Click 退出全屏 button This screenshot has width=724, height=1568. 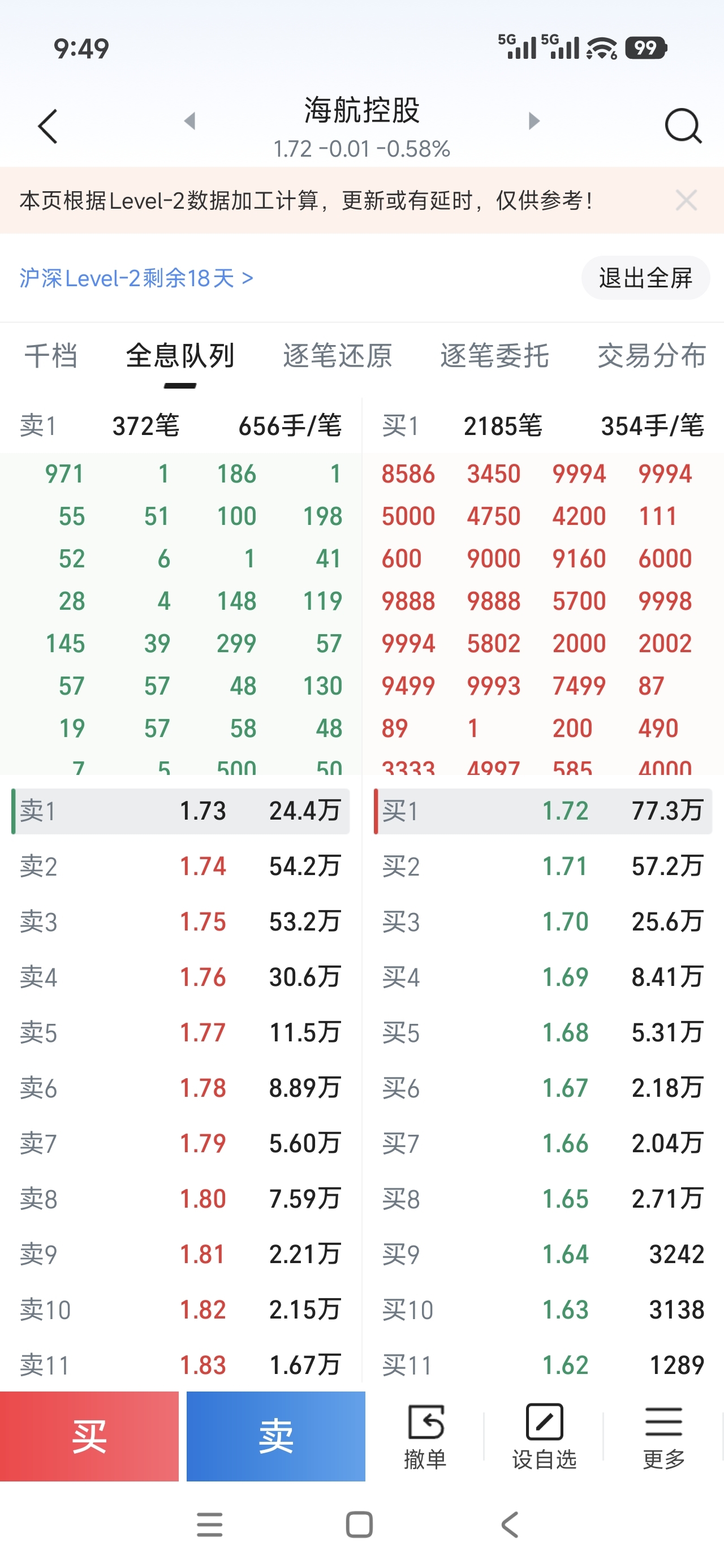(645, 278)
